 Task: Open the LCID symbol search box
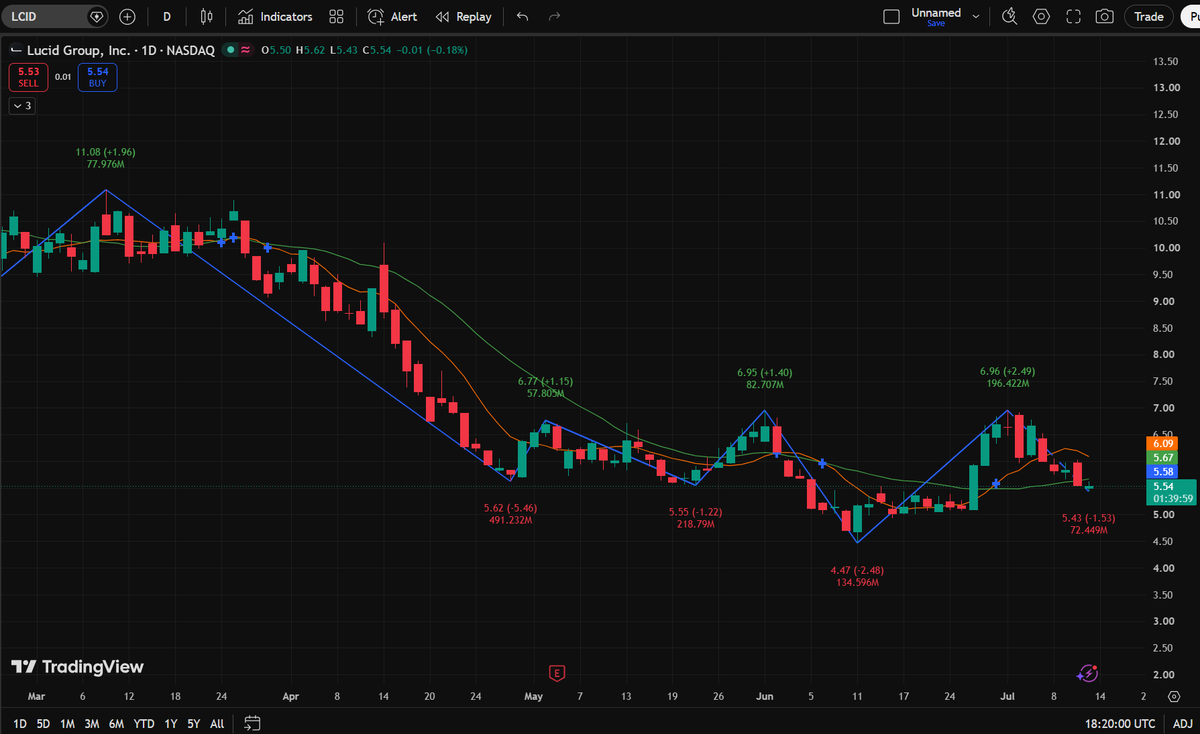tap(55, 16)
